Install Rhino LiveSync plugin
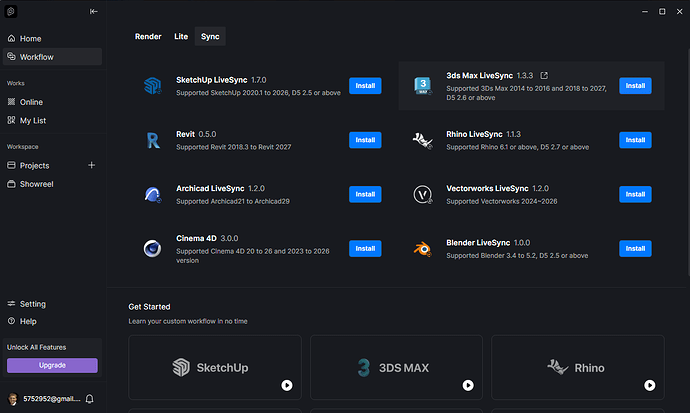The width and height of the screenshot is (690, 413). click(635, 140)
